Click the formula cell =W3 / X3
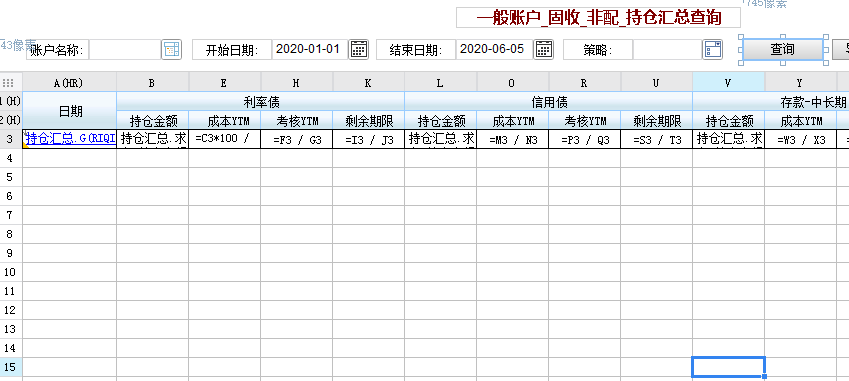Viewport: 849px width, 381px height. [x=801, y=139]
